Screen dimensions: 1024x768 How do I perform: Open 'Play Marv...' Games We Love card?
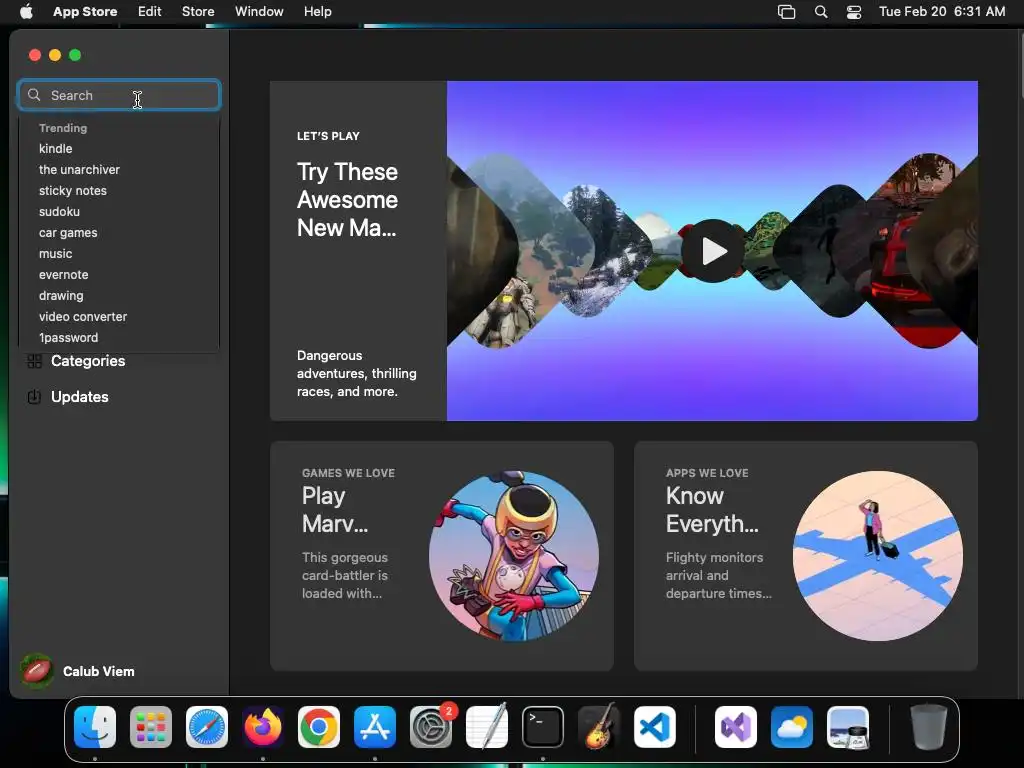pyautogui.click(x=441, y=556)
